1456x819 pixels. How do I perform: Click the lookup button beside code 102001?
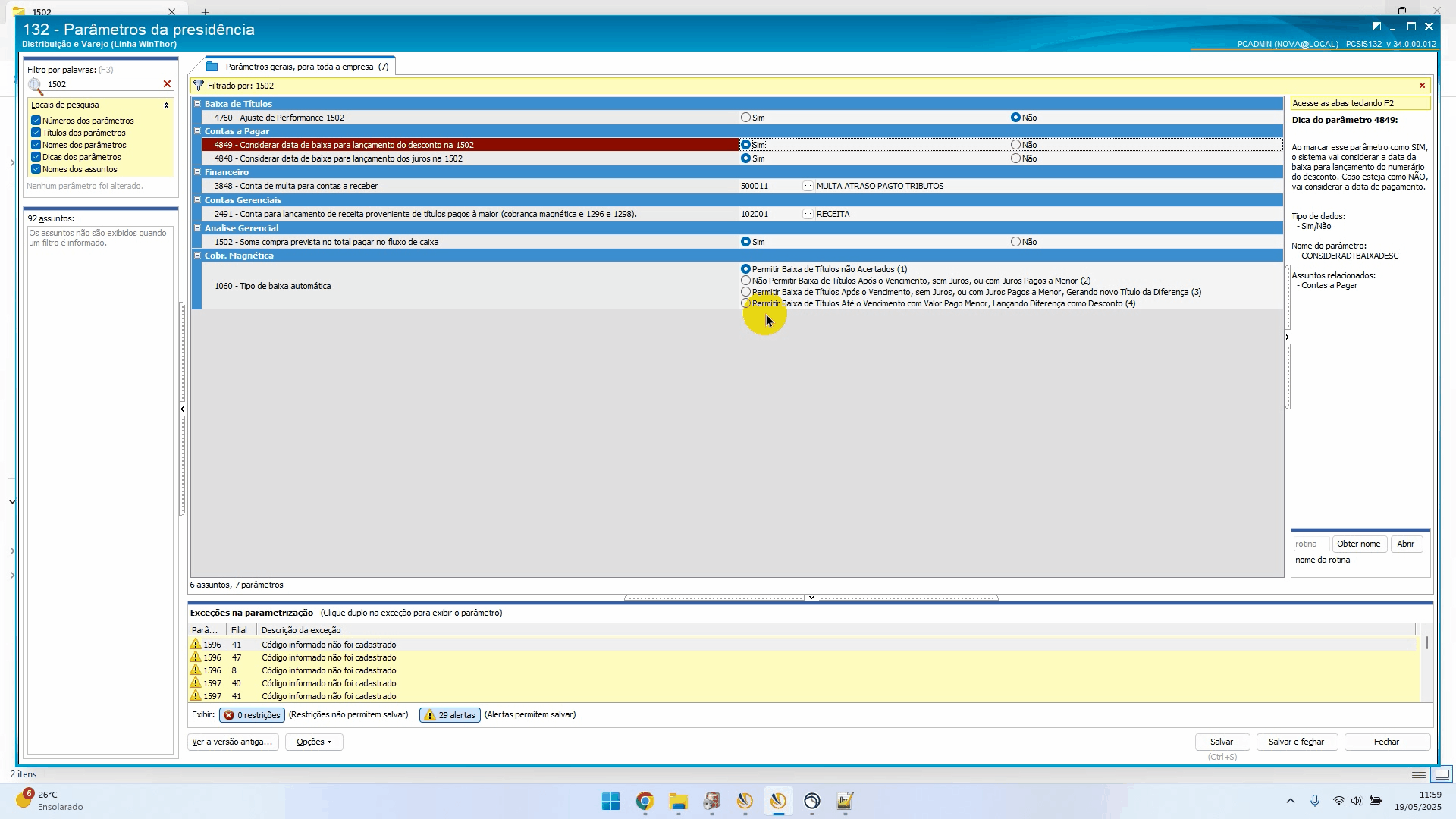click(x=808, y=214)
